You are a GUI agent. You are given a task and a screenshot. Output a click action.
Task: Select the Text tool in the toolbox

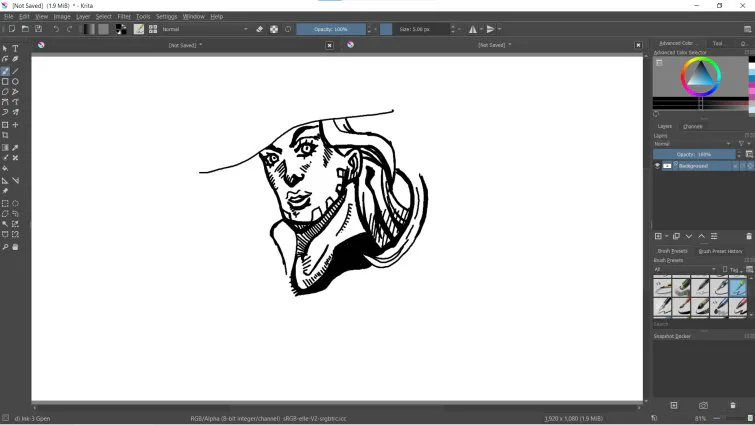click(15, 49)
